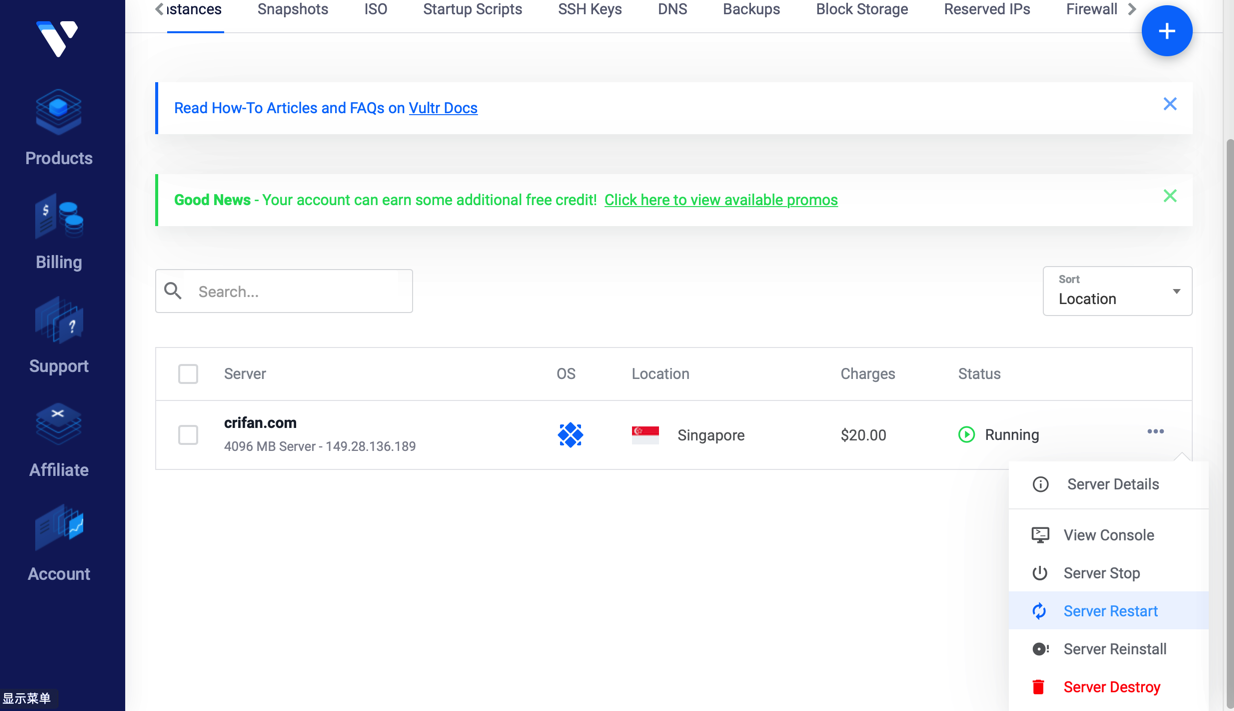Viewport: 1234px width, 711px height.
Task: Click the three-dot server actions menu
Action: pos(1155,432)
